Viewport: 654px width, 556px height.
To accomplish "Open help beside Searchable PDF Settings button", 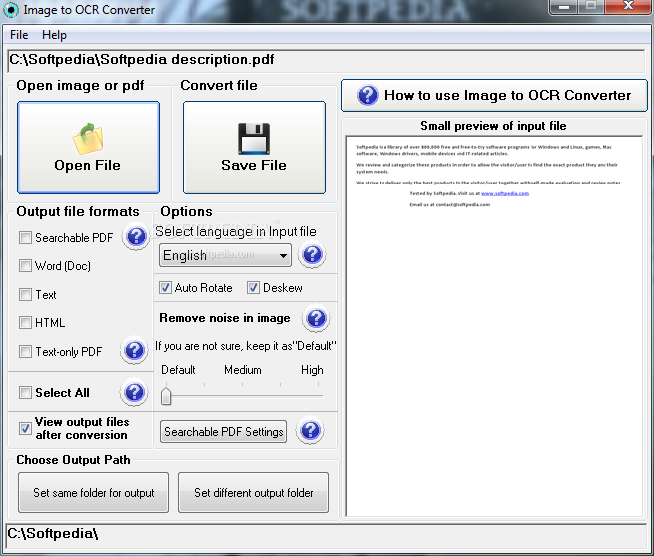I will click(310, 430).
